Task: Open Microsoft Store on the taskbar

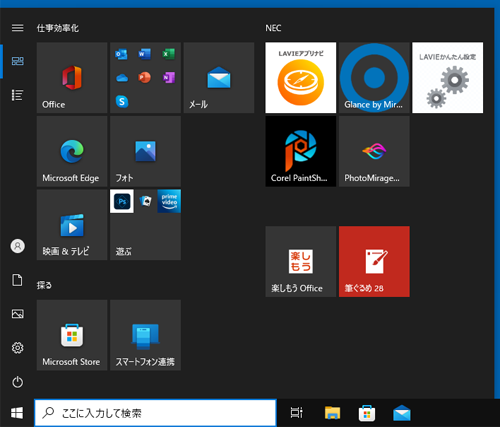Action: tap(367, 413)
